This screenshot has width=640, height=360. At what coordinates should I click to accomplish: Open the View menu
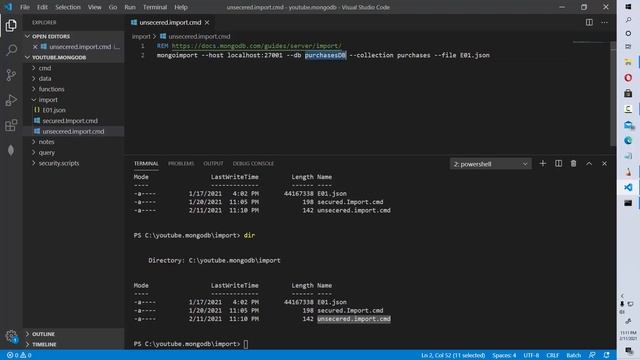click(94, 7)
